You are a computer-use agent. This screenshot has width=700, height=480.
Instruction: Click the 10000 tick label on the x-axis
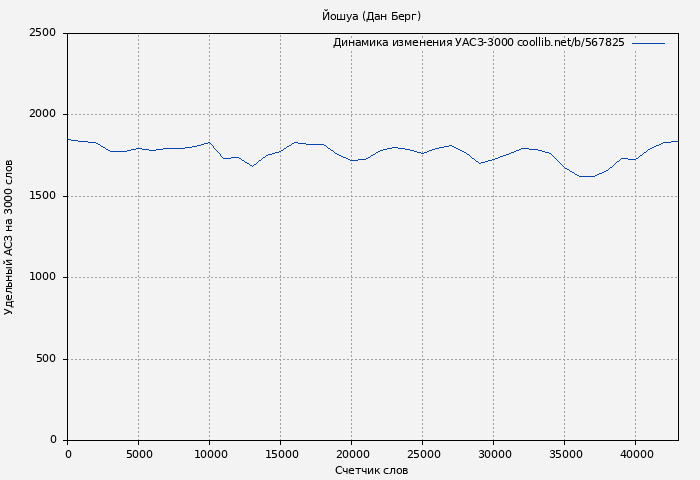[209, 454]
